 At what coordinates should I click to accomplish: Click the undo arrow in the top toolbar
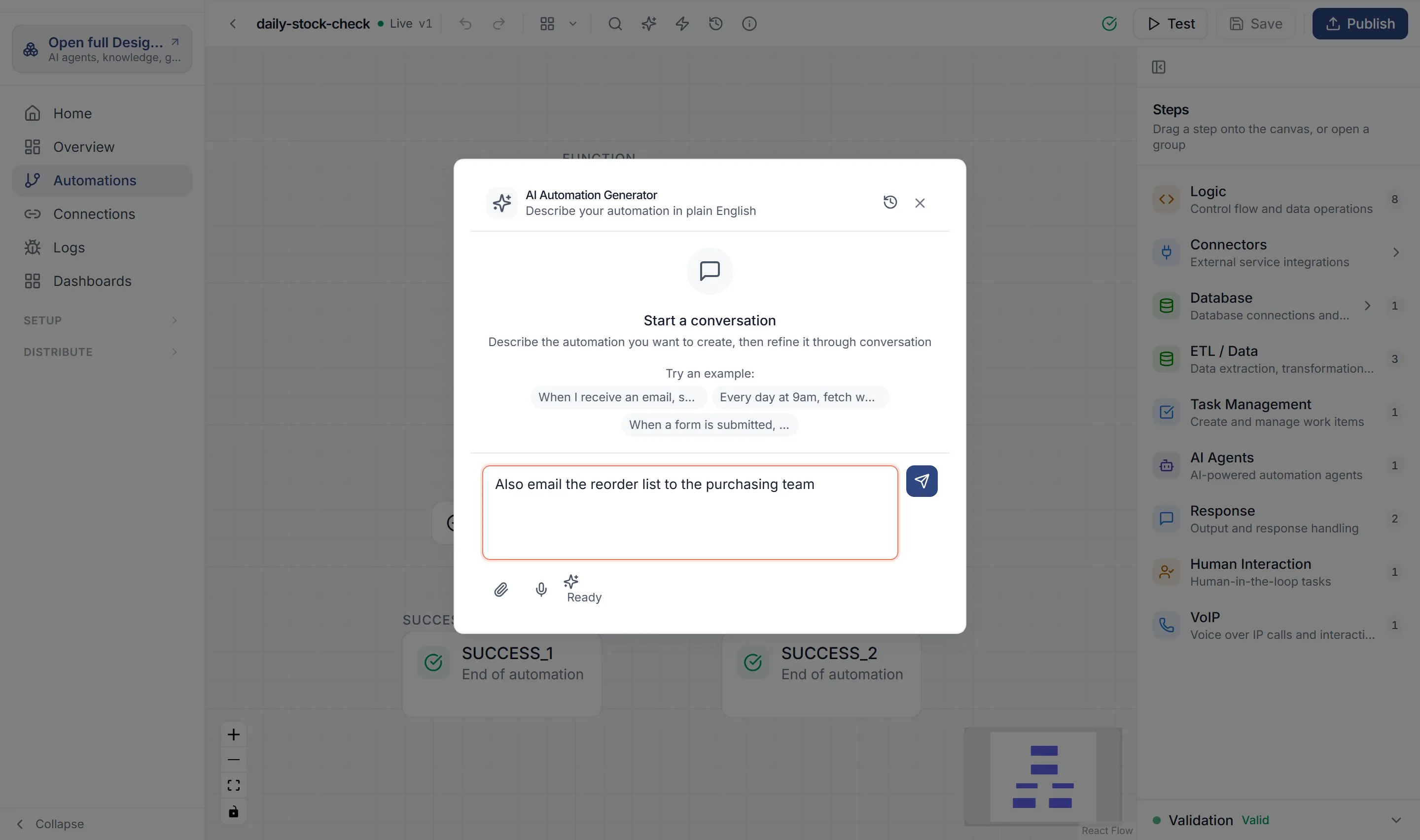point(465,24)
